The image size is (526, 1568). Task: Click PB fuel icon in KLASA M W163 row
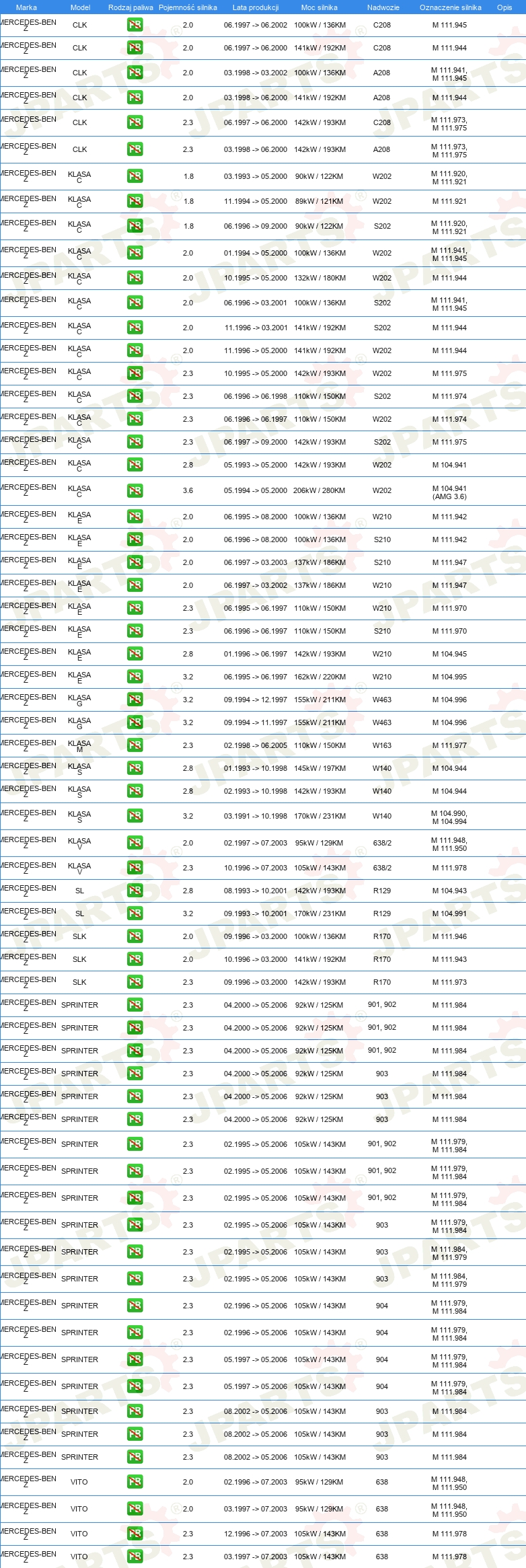[x=135, y=745]
